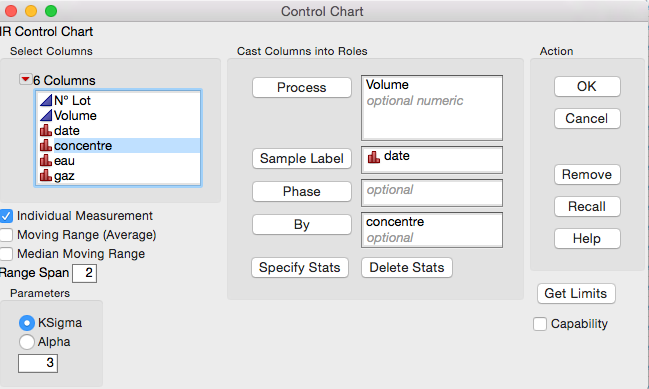
Task: Select the N° Lot continuous column icon
Action: pos(46,101)
